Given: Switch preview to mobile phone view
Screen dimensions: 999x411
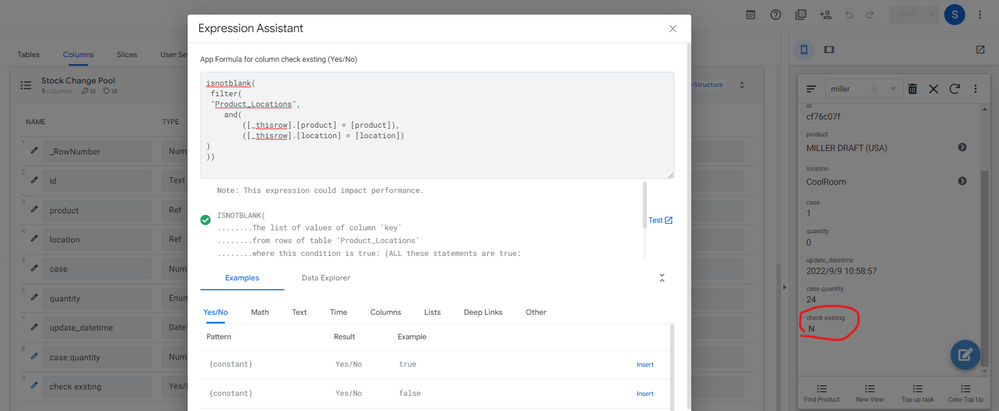Looking at the screenshot, I should point(804,50).
